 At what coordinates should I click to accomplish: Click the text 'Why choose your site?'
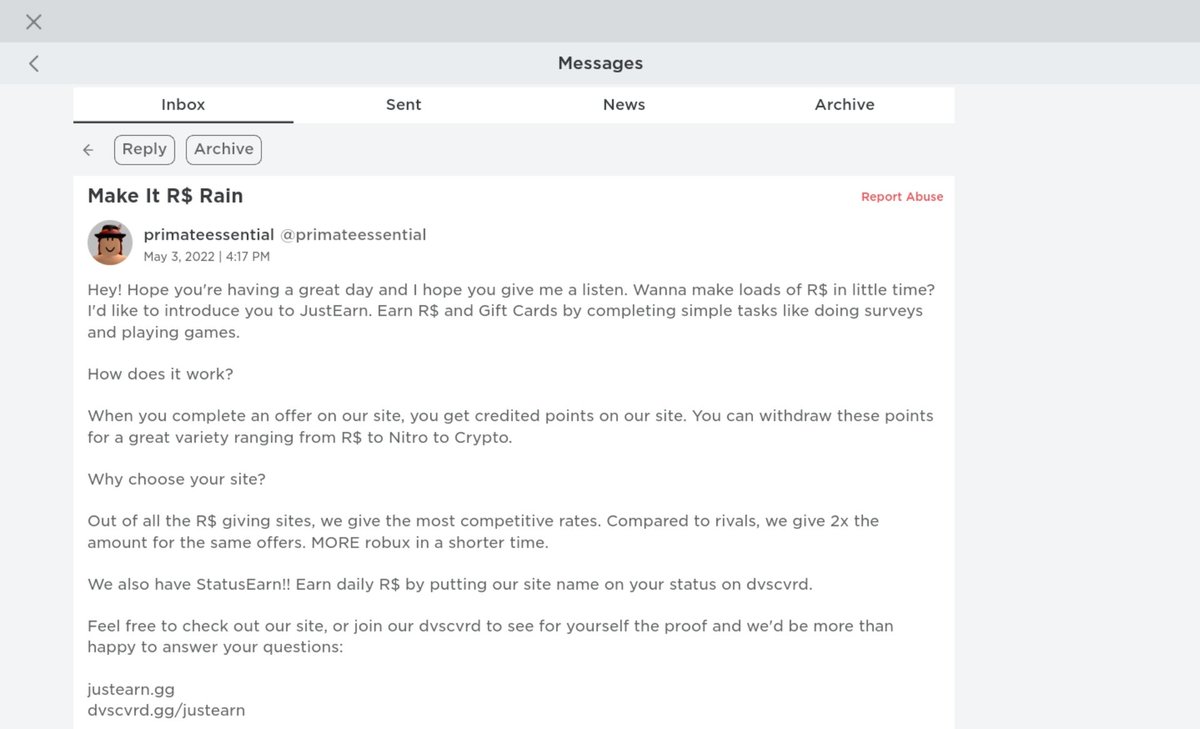point(176,479)
